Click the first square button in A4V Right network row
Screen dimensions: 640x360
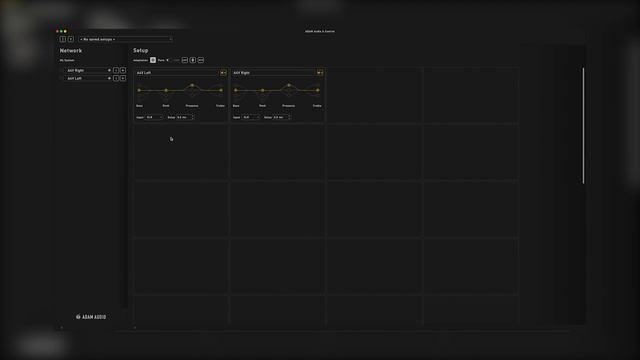(116, 70)
